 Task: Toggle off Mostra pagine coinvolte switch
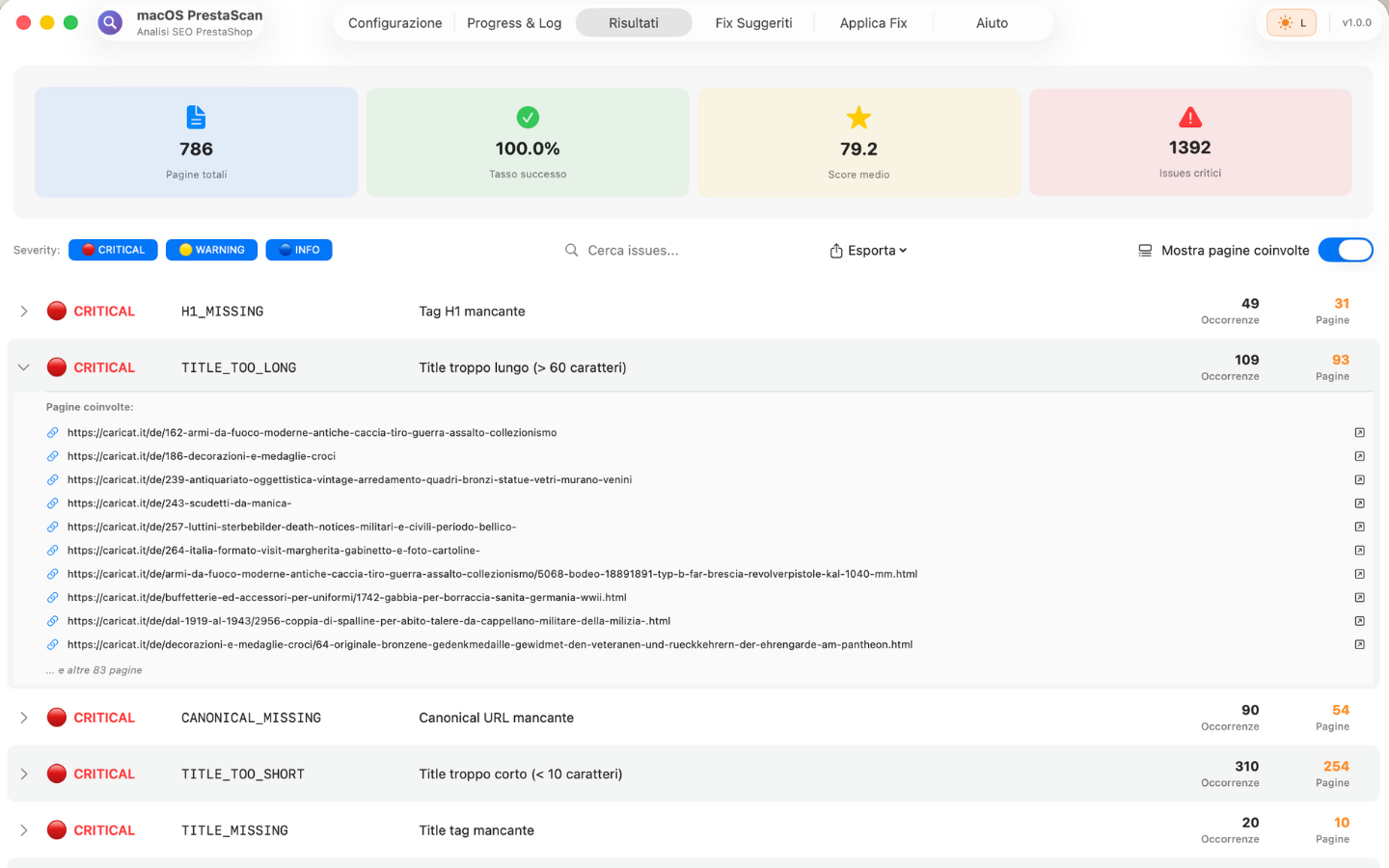click(x=1345, y=250)
